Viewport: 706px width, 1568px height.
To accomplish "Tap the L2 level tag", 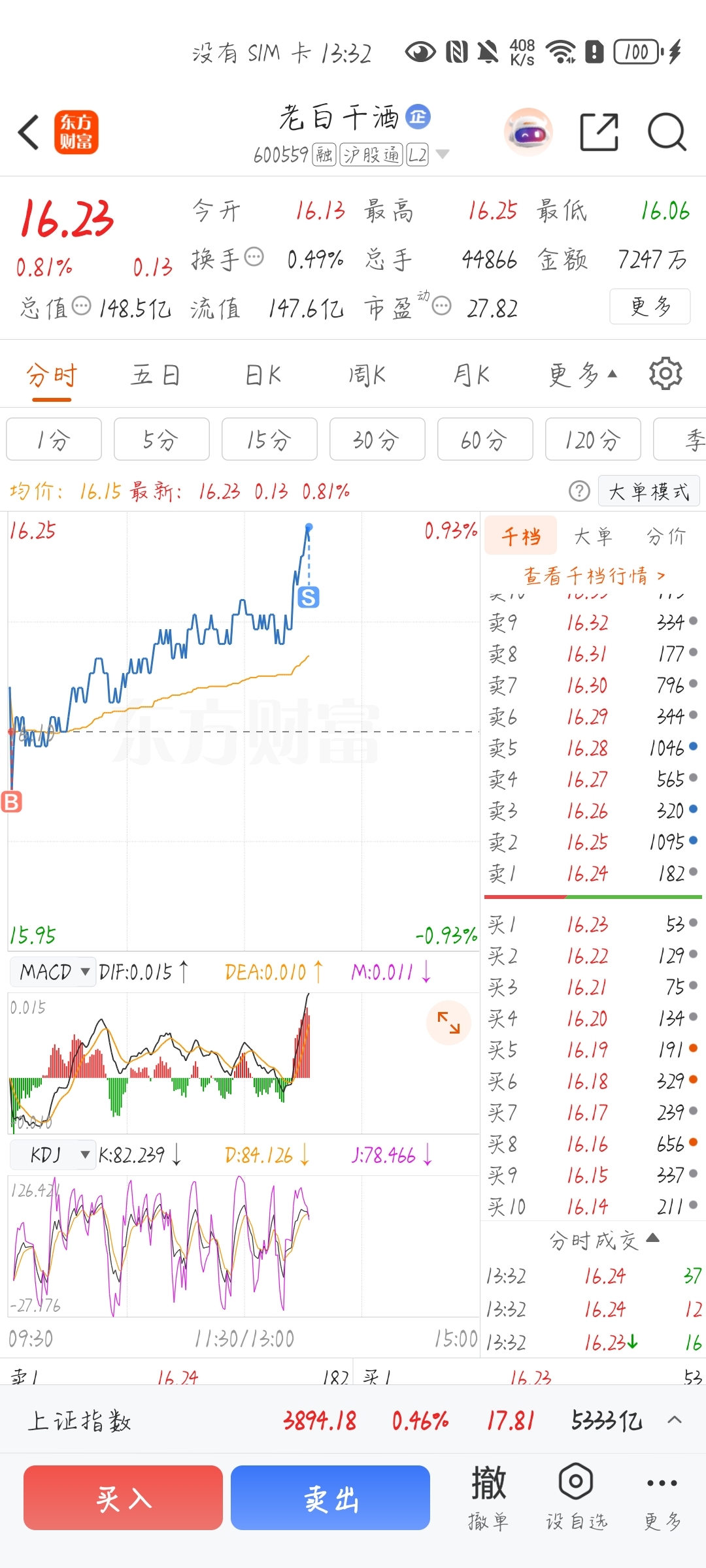I will tap(417, 155).
